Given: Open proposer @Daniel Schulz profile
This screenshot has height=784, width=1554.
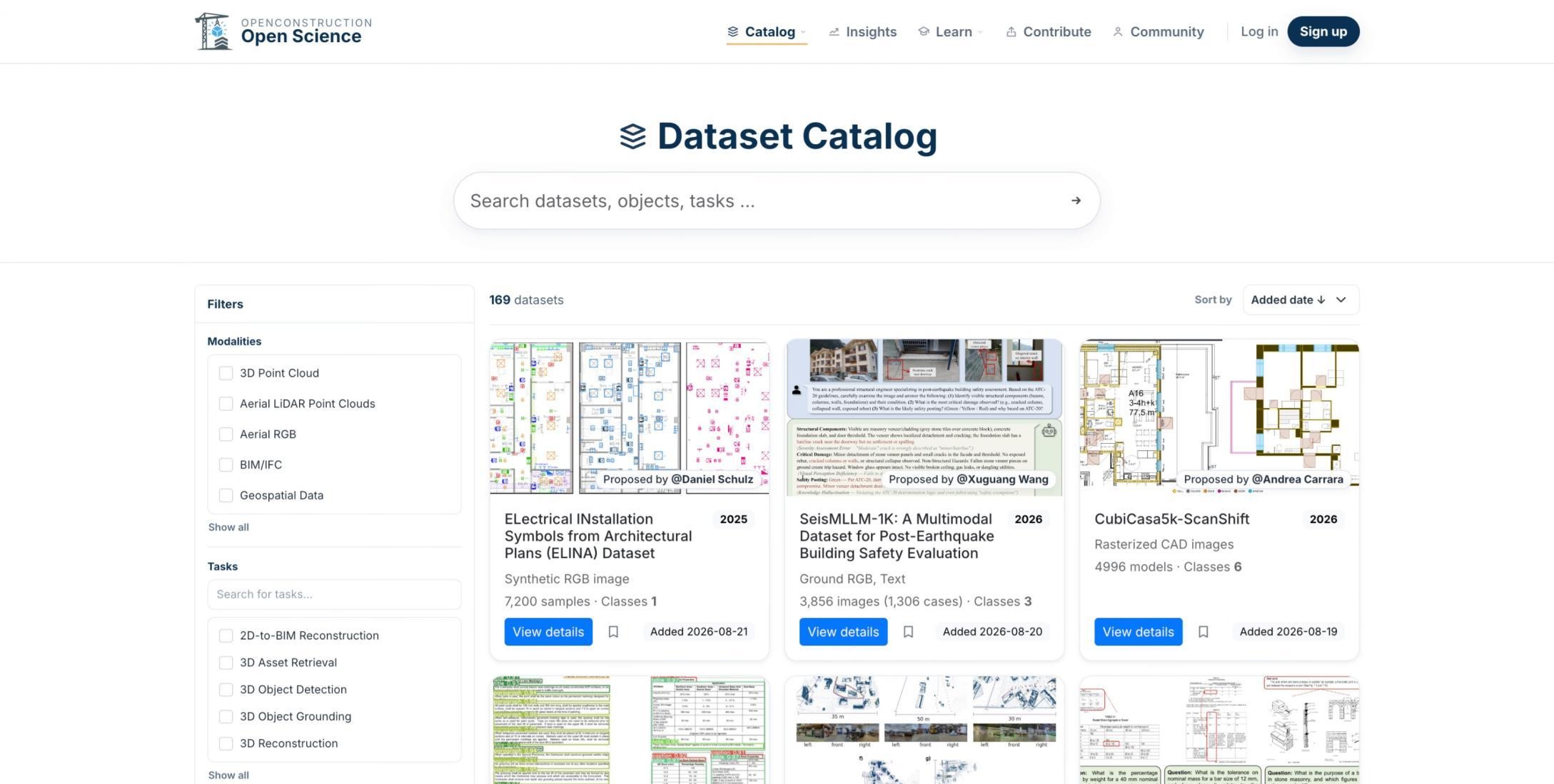Looking at the screenshot, I should click(x=712, y=479).
